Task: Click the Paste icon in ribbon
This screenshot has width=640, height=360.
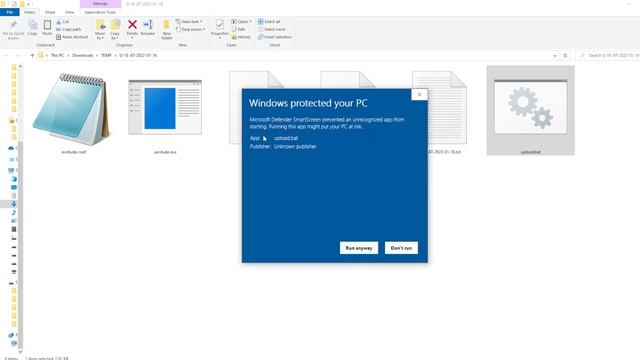Action: click(x=47, y=28)
